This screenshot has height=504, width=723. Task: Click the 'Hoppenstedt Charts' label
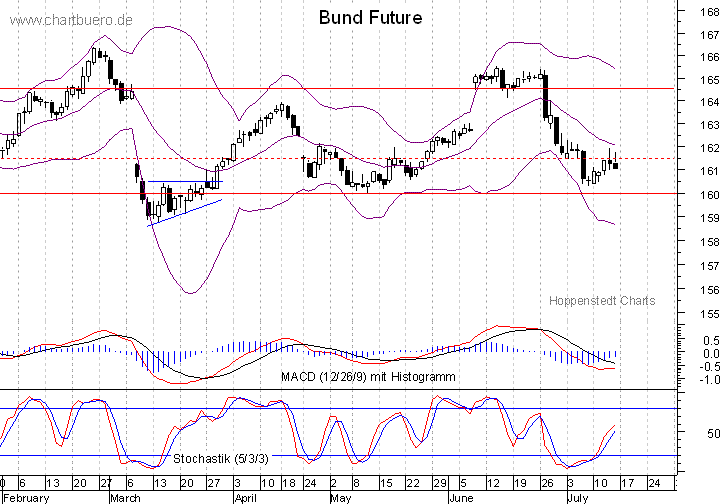click(602, 301)
